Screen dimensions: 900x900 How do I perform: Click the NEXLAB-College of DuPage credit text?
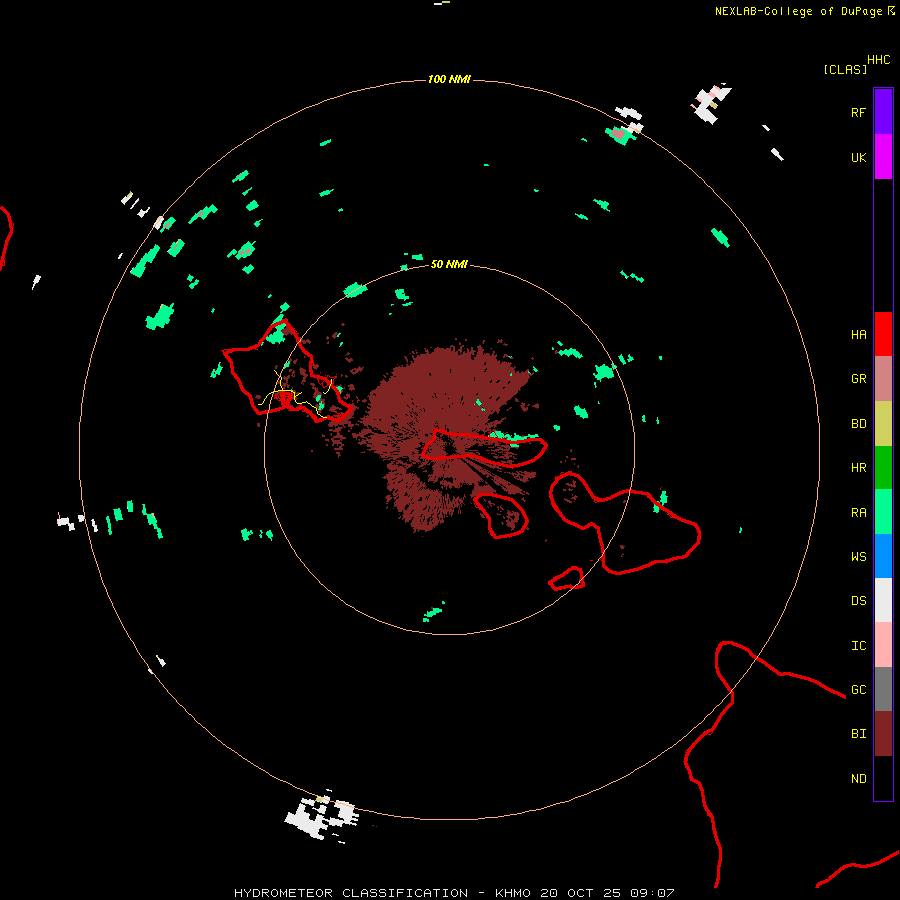[798, 11]
